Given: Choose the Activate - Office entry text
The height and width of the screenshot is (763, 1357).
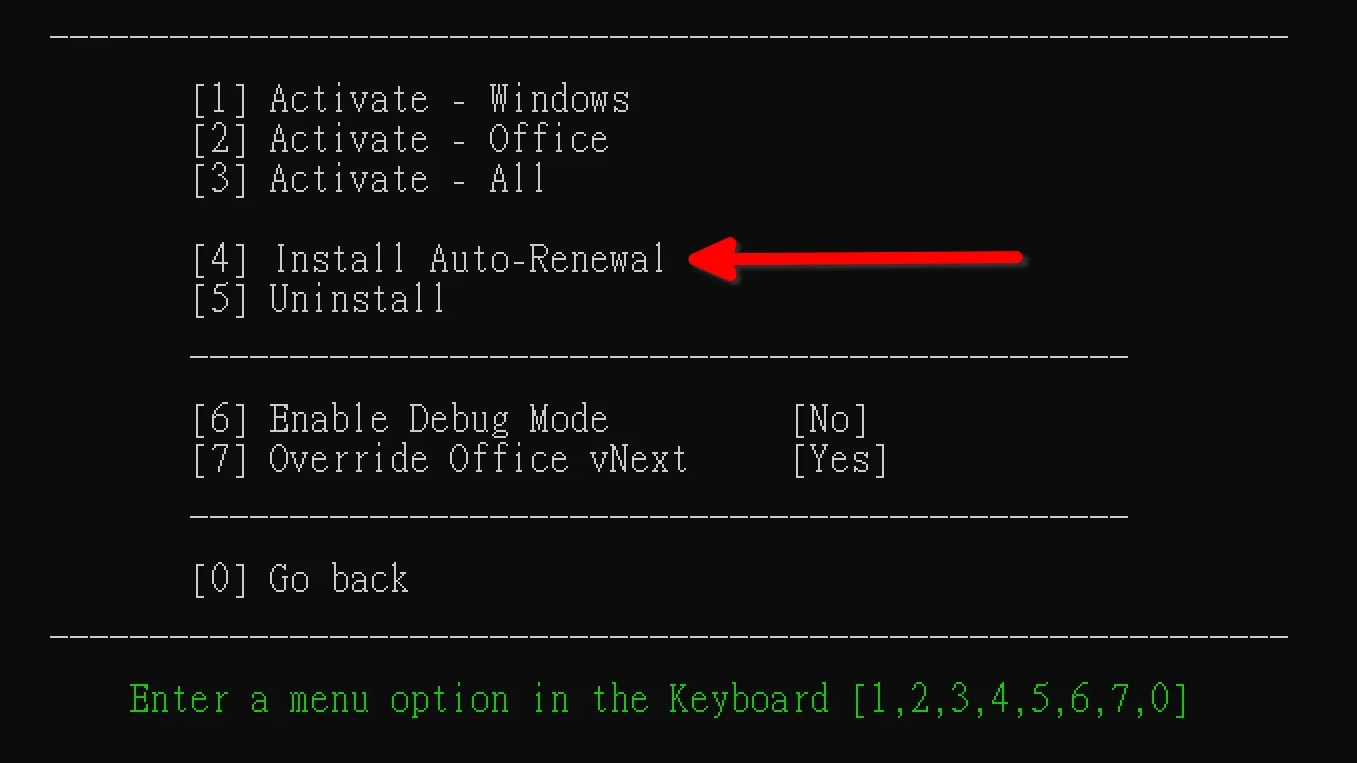Looking at the screenshot, I should pyautogui.click(x=438, y=139).
